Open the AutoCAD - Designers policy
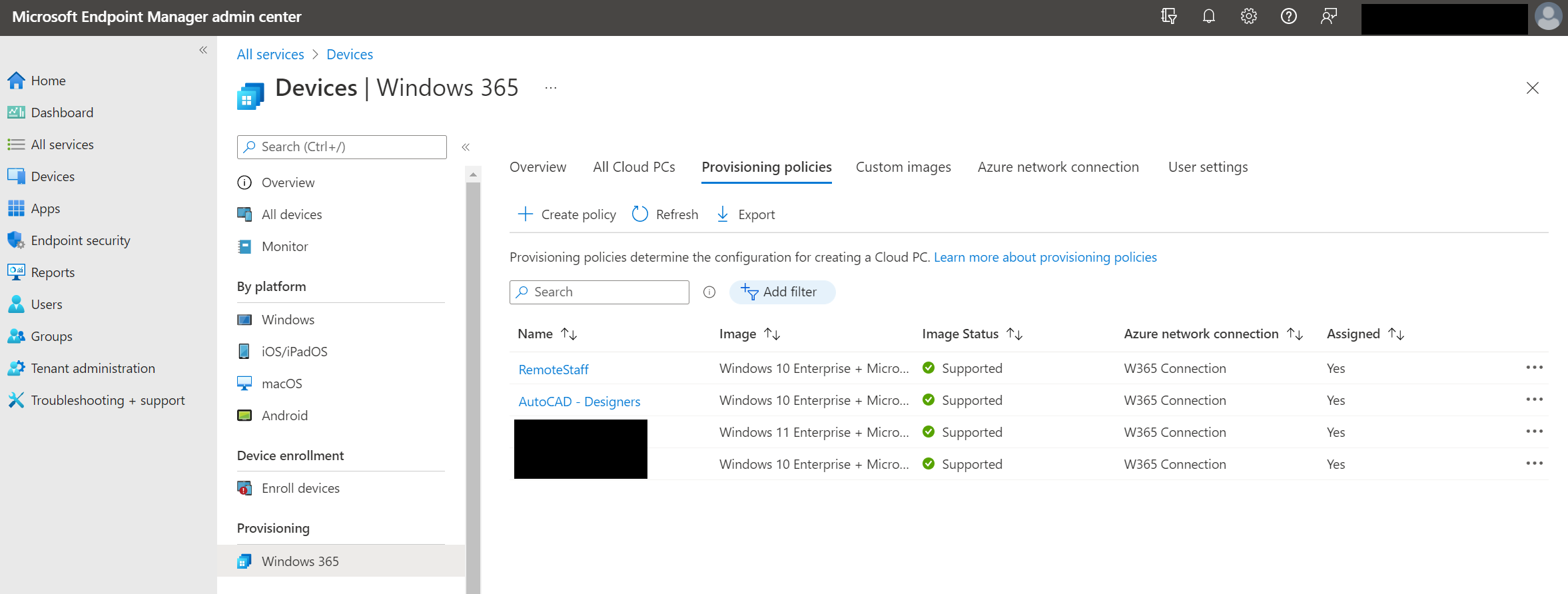 pyautogui.click(x=580, y=402)
